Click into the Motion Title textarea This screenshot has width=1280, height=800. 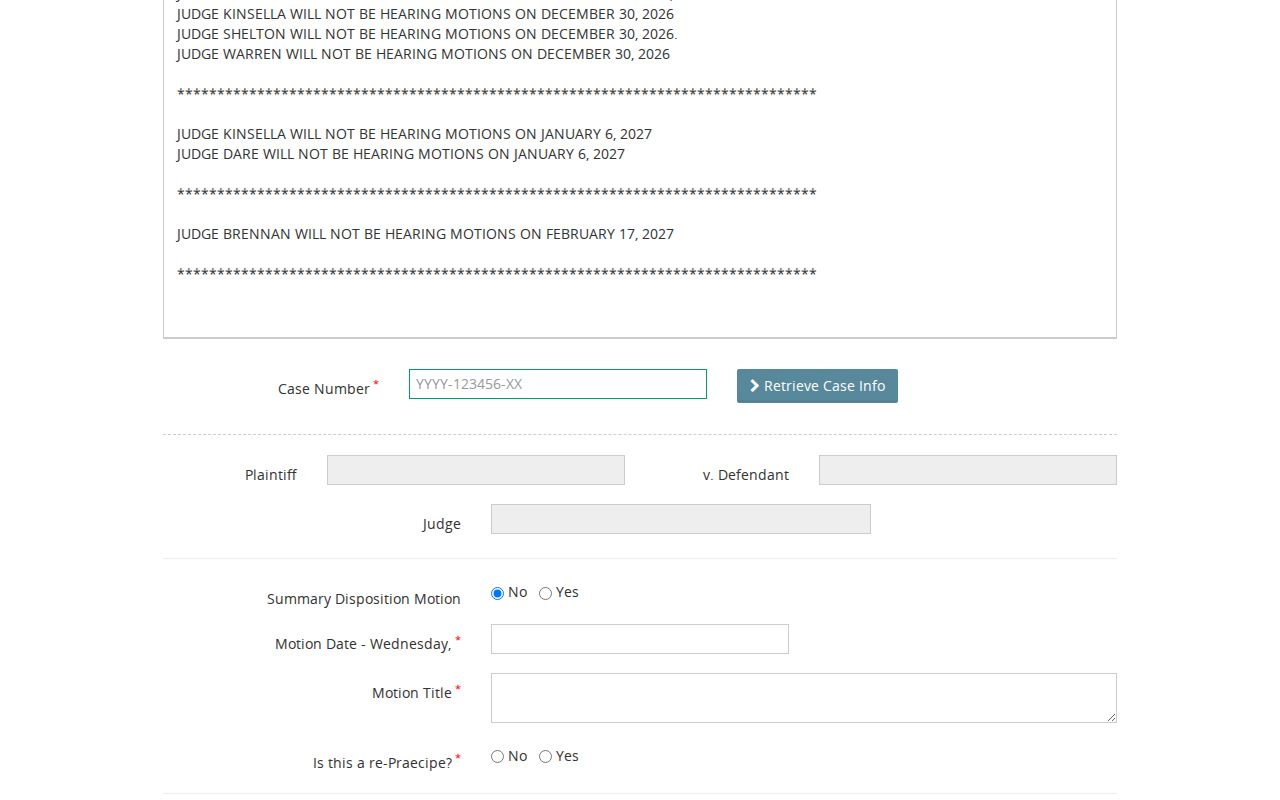click(804, 698)
